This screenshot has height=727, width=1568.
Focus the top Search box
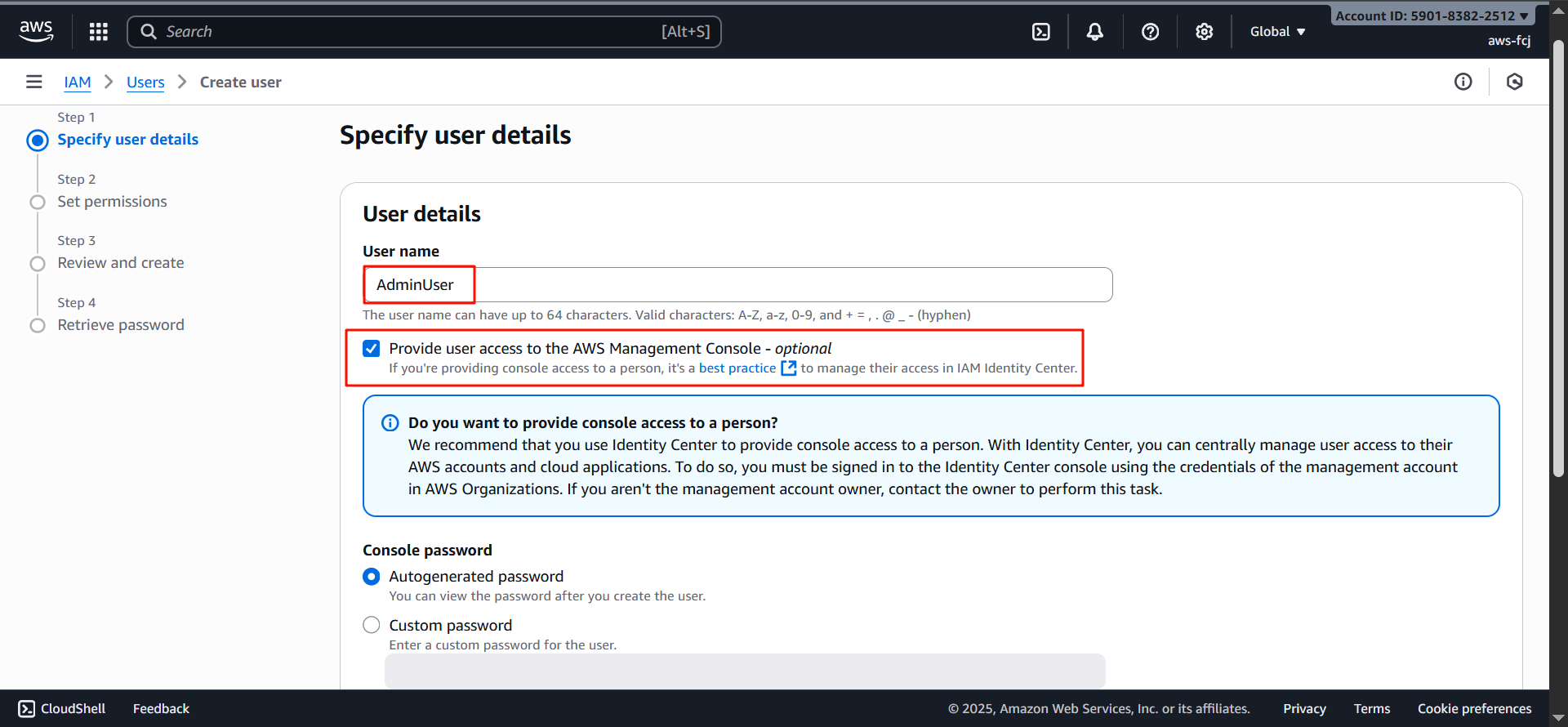(x=425, y=32)
